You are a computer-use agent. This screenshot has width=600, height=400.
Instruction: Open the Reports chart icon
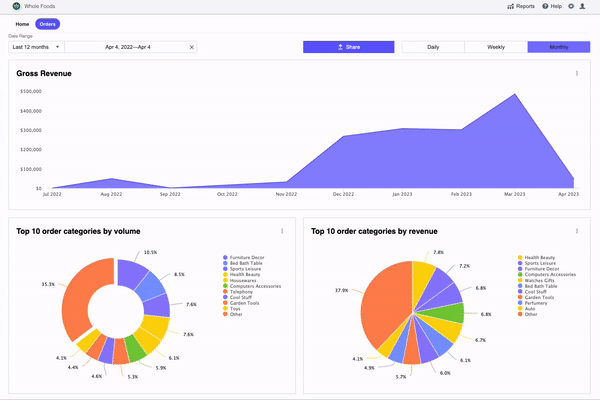[x=510, y=6]
